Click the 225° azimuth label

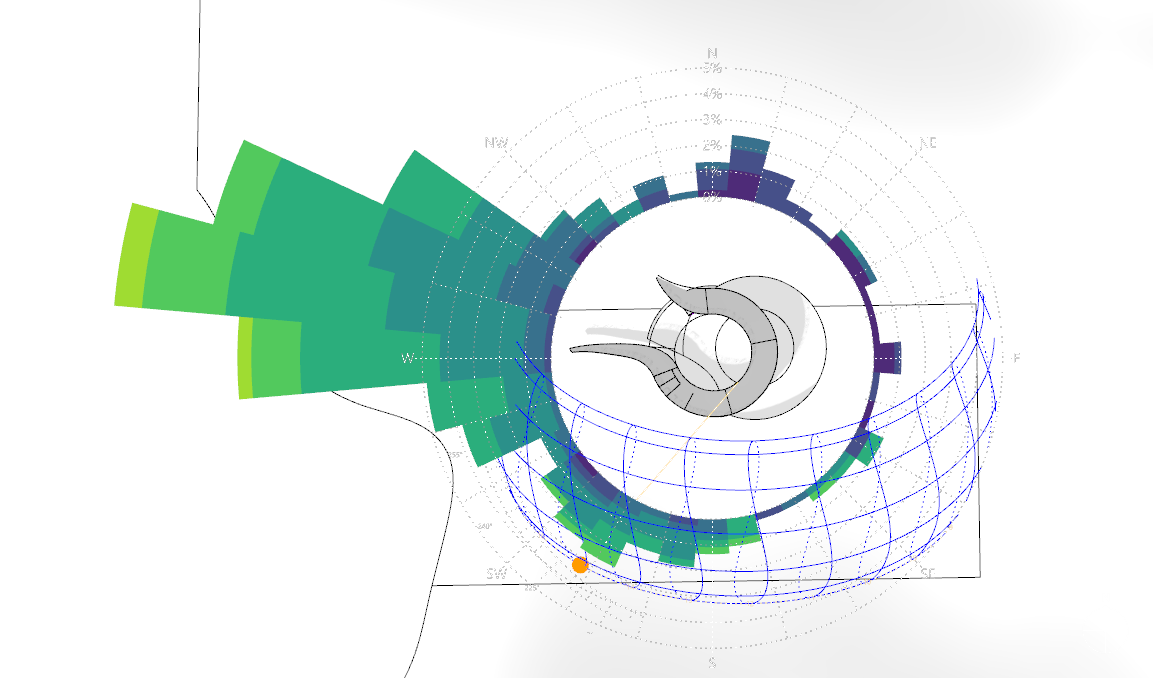(x=531, y=588)
